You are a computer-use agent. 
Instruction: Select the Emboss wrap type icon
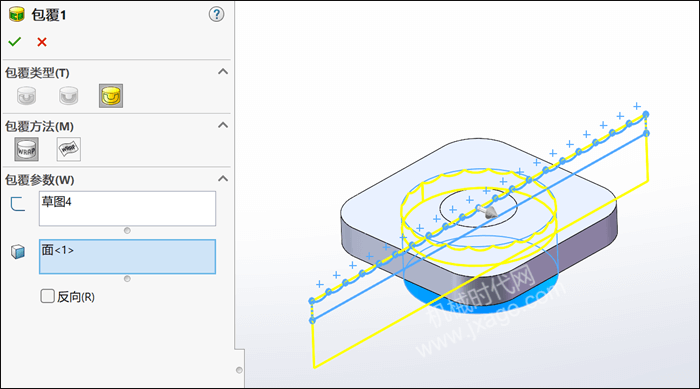(26, 96)
